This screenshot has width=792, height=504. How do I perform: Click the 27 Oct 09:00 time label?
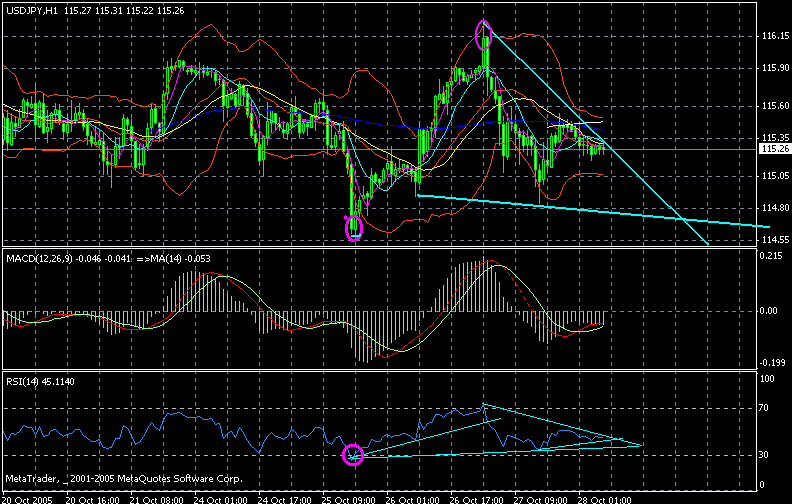[x=540, y=500]
